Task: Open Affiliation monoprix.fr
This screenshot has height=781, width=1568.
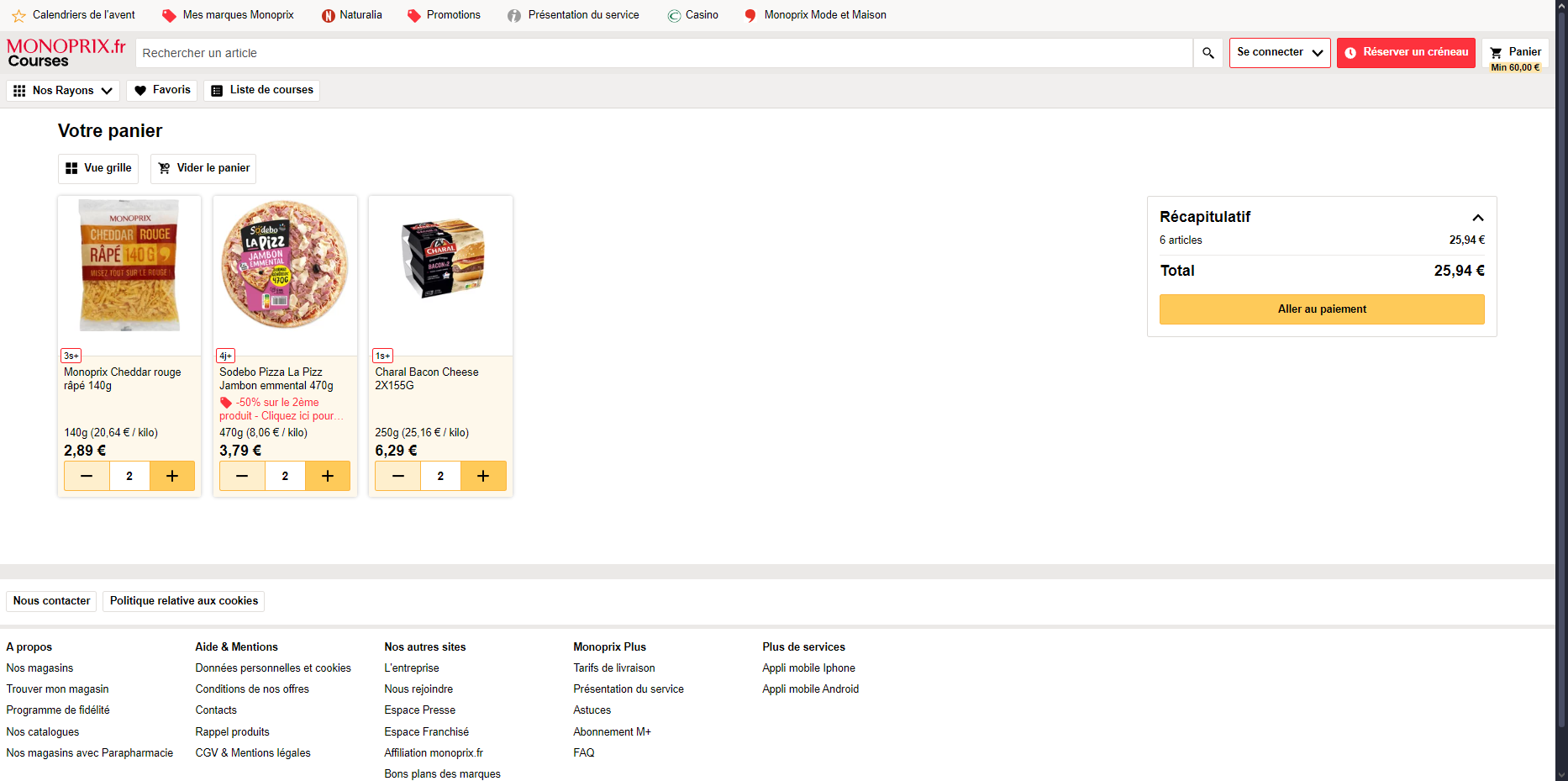Action: click(x=434, y=753)
